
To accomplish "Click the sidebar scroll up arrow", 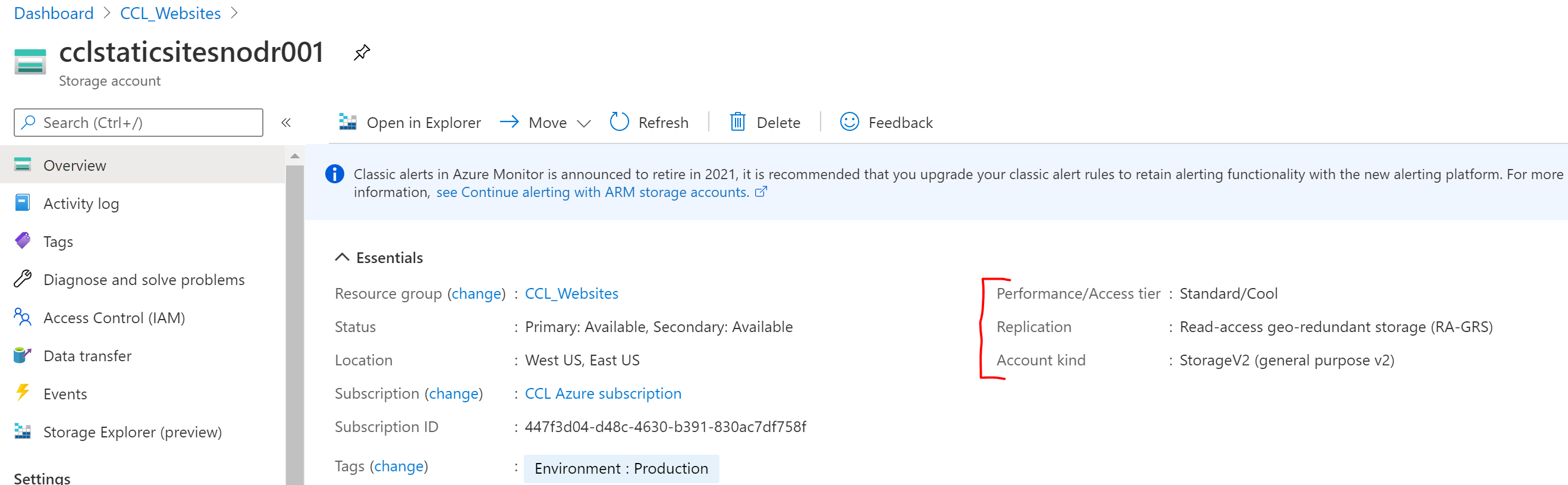I will 294,157.
